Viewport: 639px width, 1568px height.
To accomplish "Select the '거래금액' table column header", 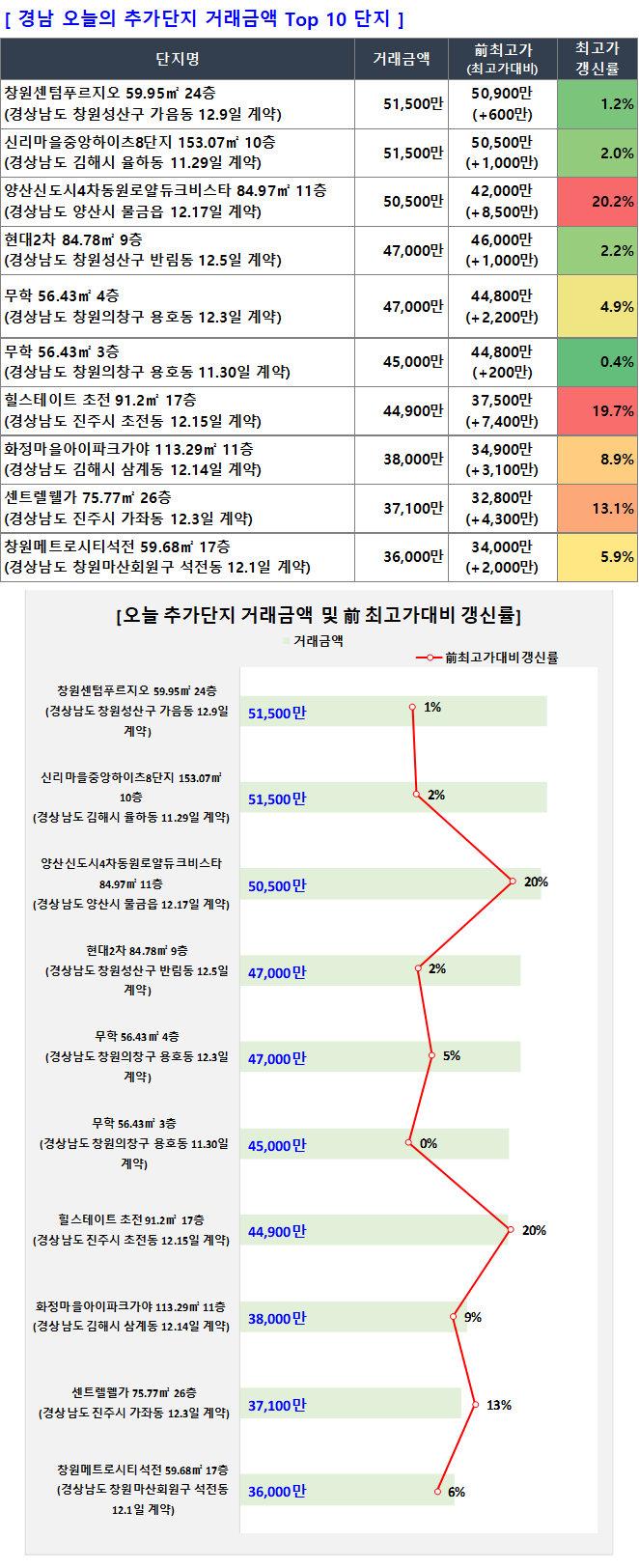I will [402, 59].
